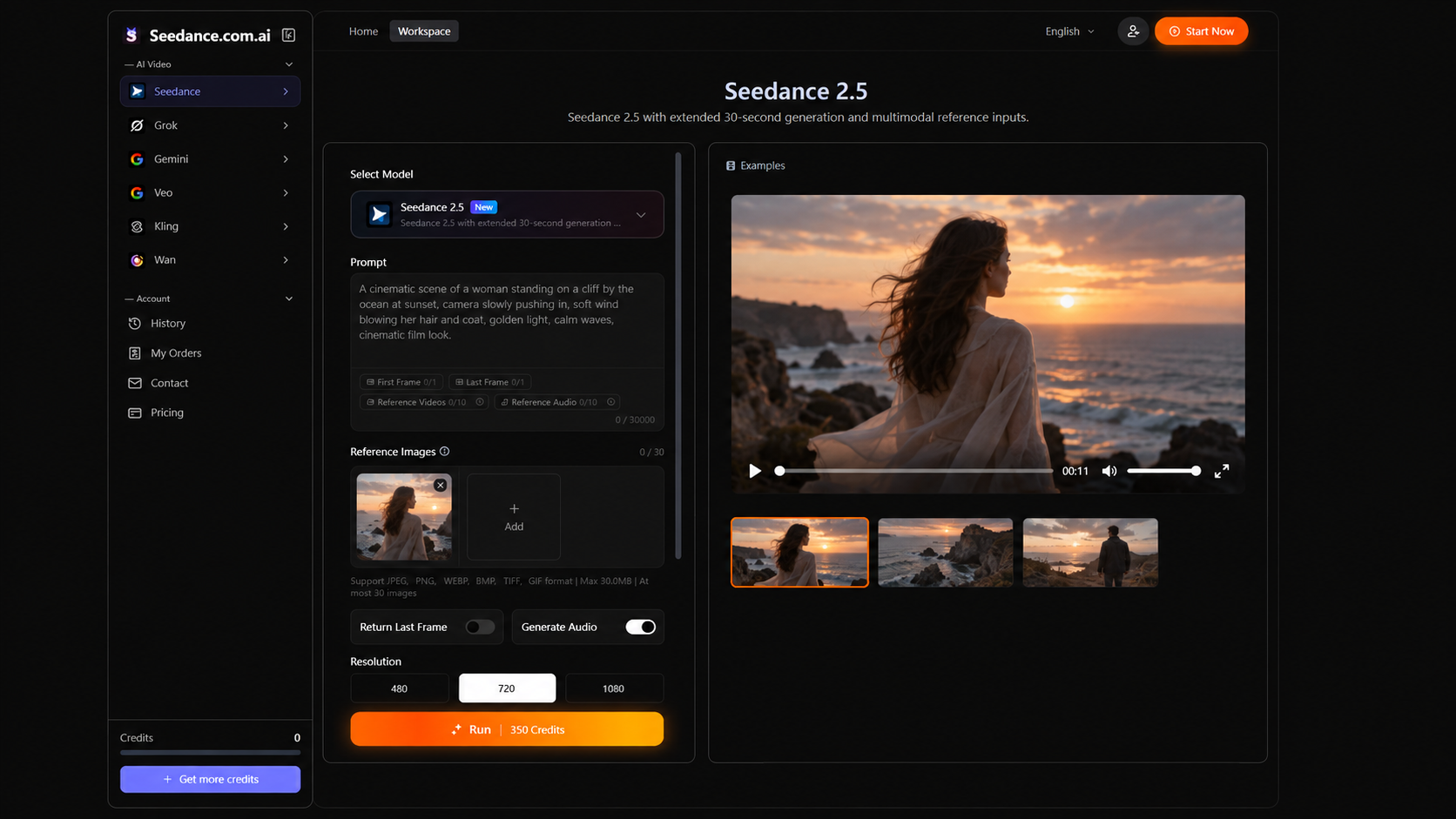Image resolution: width=1456 pixels, height=819 pixels.
Task: Click the Reference Videos chip
Action: pyautogui.click(x=424, y=402)
